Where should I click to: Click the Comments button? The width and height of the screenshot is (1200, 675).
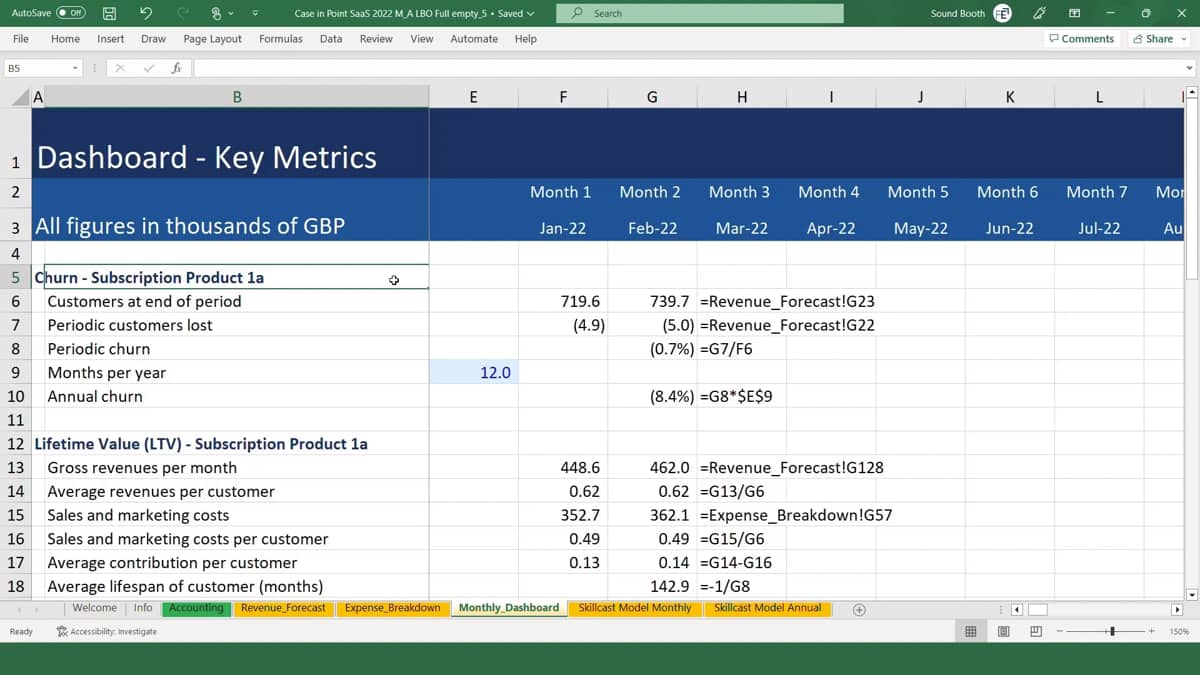click(1081, 39)
